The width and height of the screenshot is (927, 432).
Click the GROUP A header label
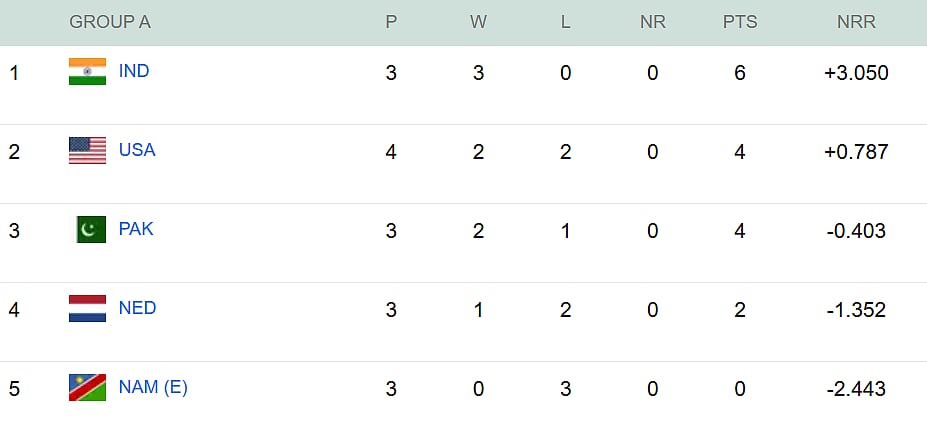(x=110, y=22)
